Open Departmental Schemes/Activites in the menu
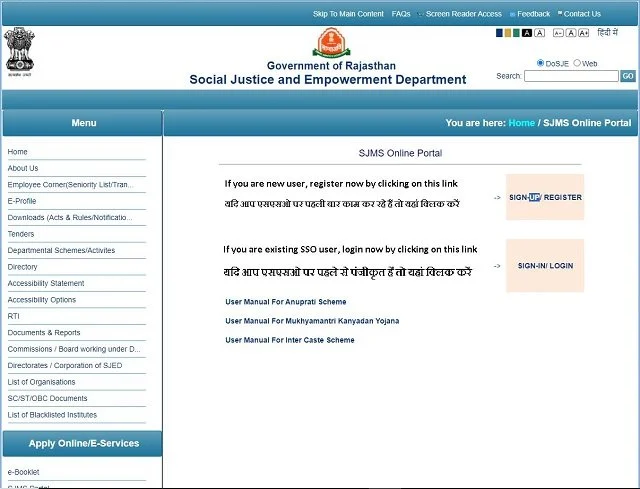Screen dimensions: 640x489 tap(61, 250)
